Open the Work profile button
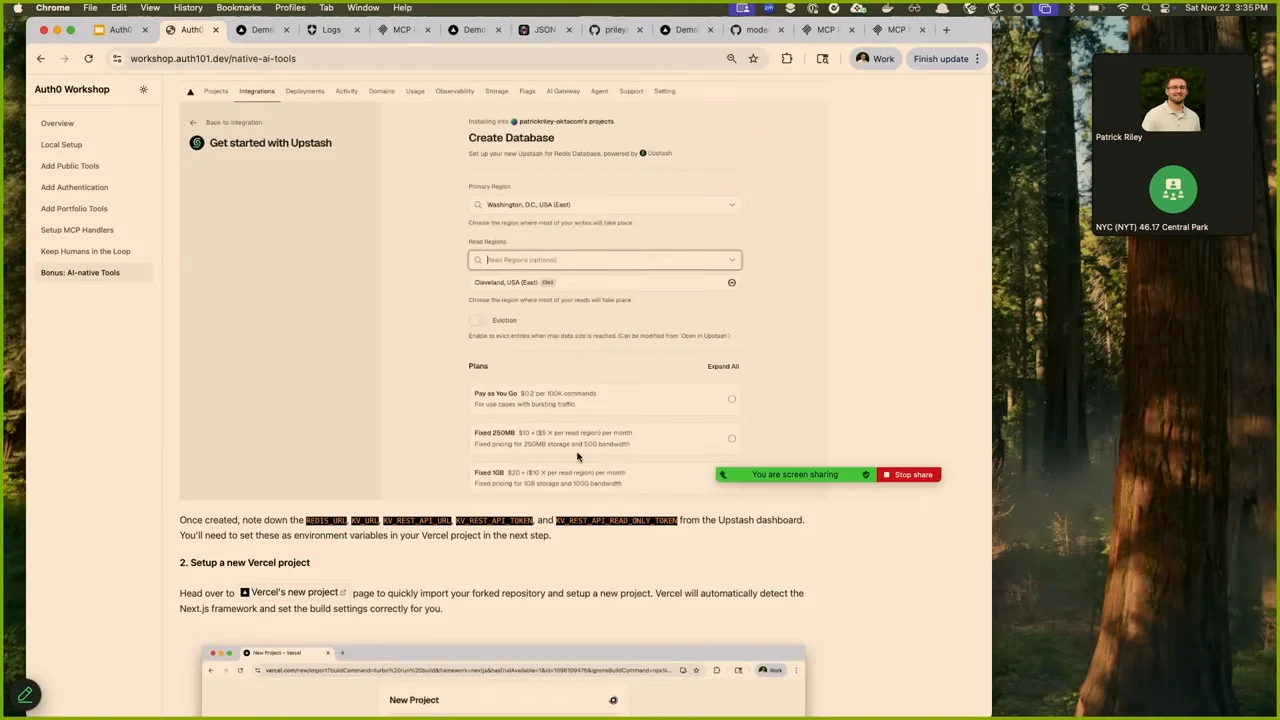Screen dimensions: 1280x720 coord(875,59)
